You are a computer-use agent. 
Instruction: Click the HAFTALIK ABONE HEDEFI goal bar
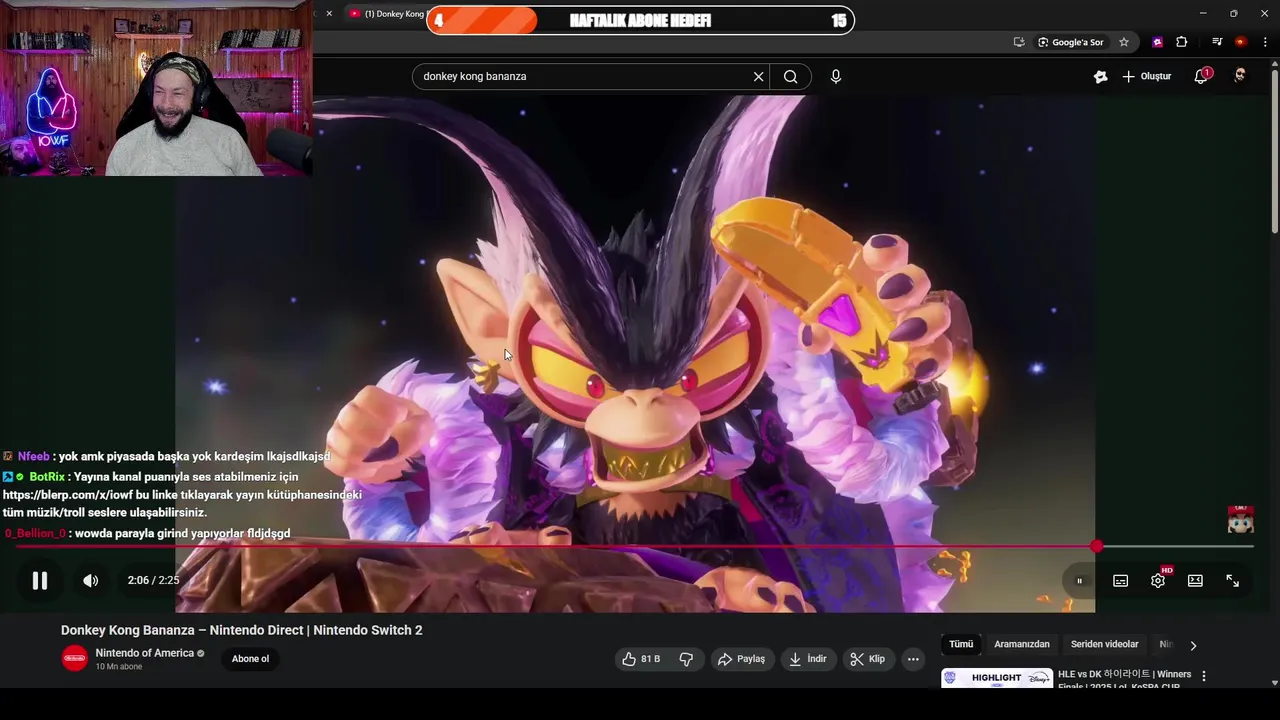(640, 20)
